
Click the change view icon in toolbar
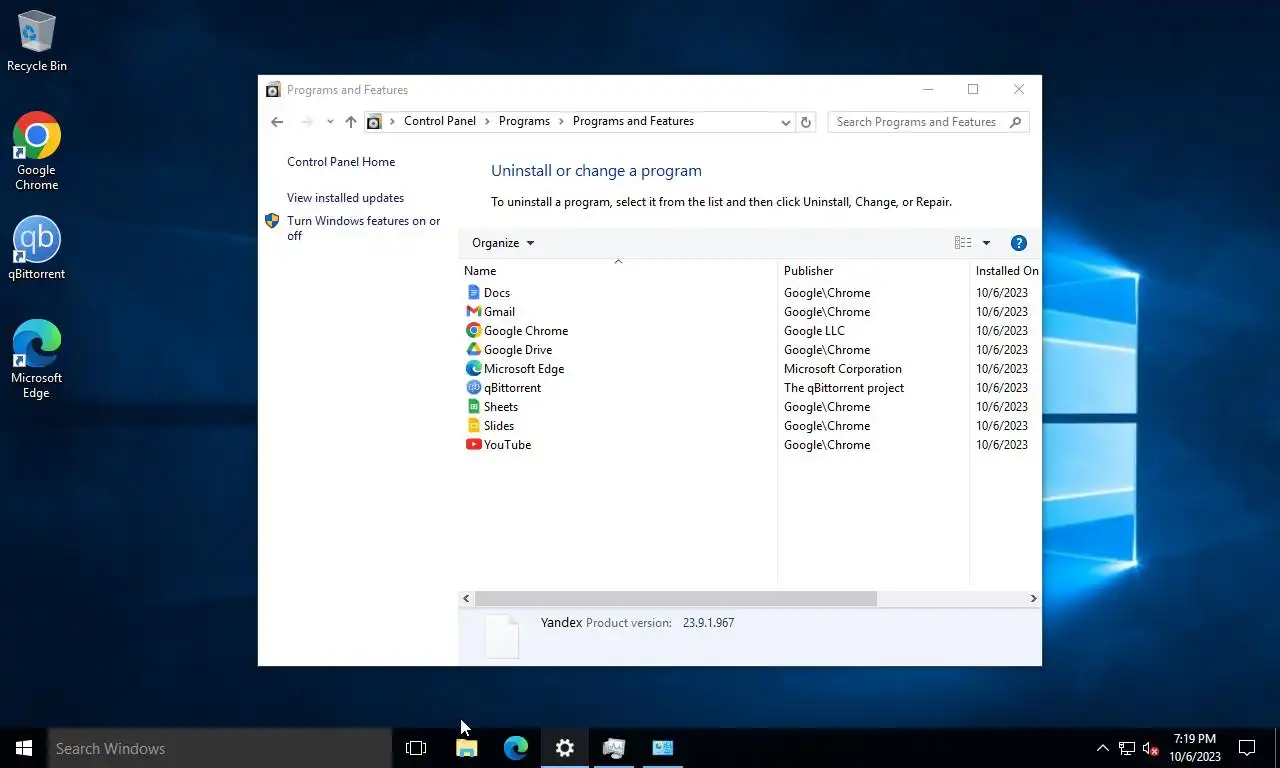click(x=963, y=243)
